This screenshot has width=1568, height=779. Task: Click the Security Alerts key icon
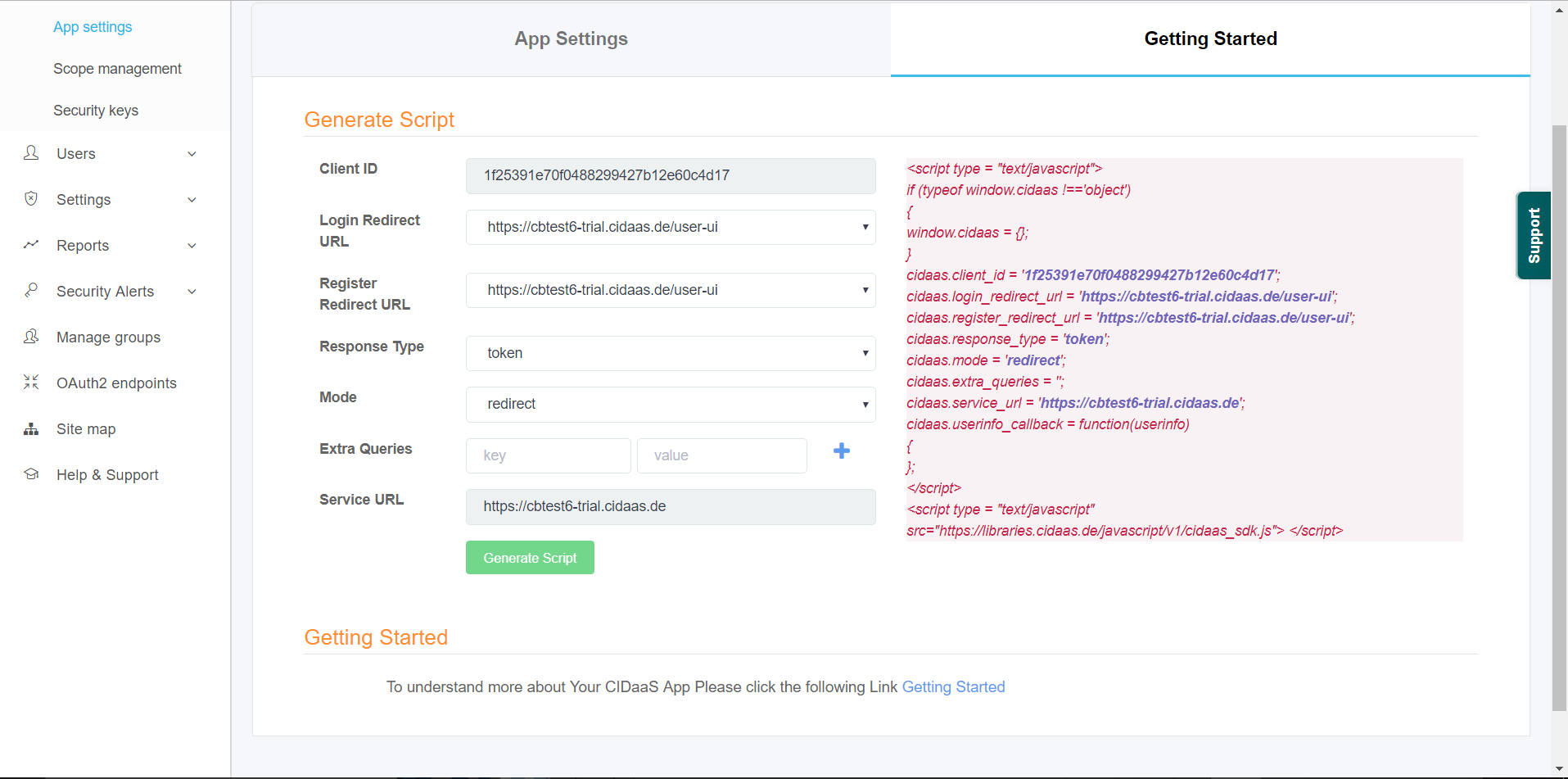[31, 291]
